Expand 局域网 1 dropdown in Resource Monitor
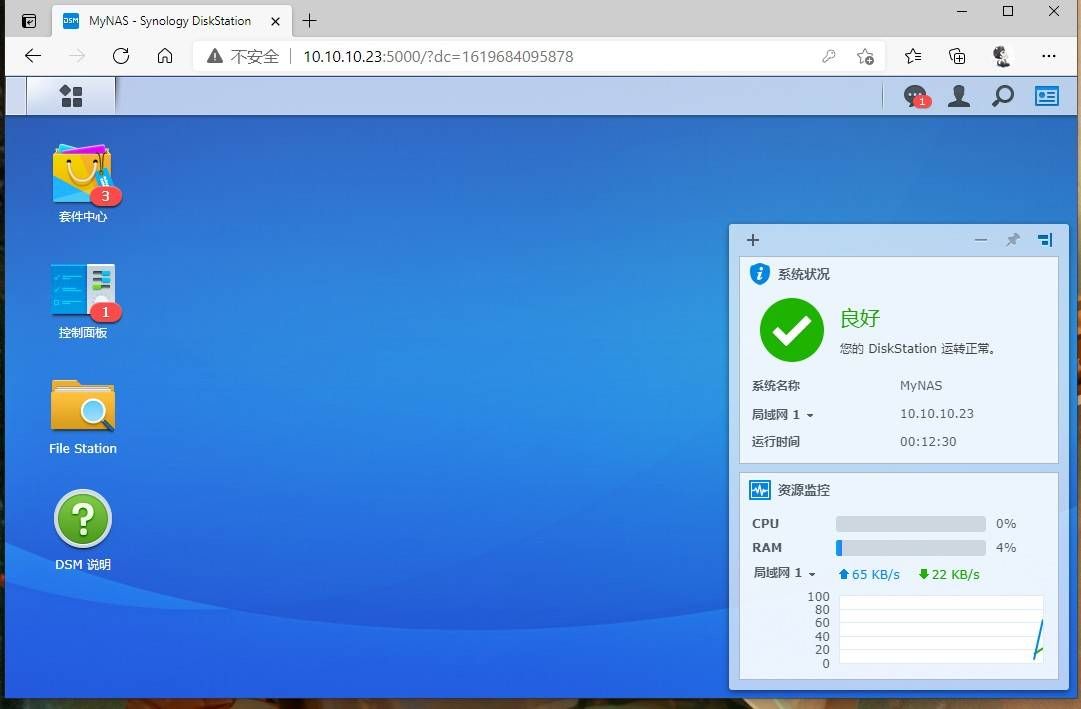This screenshot has width=1081, height=709. [784, 573]
